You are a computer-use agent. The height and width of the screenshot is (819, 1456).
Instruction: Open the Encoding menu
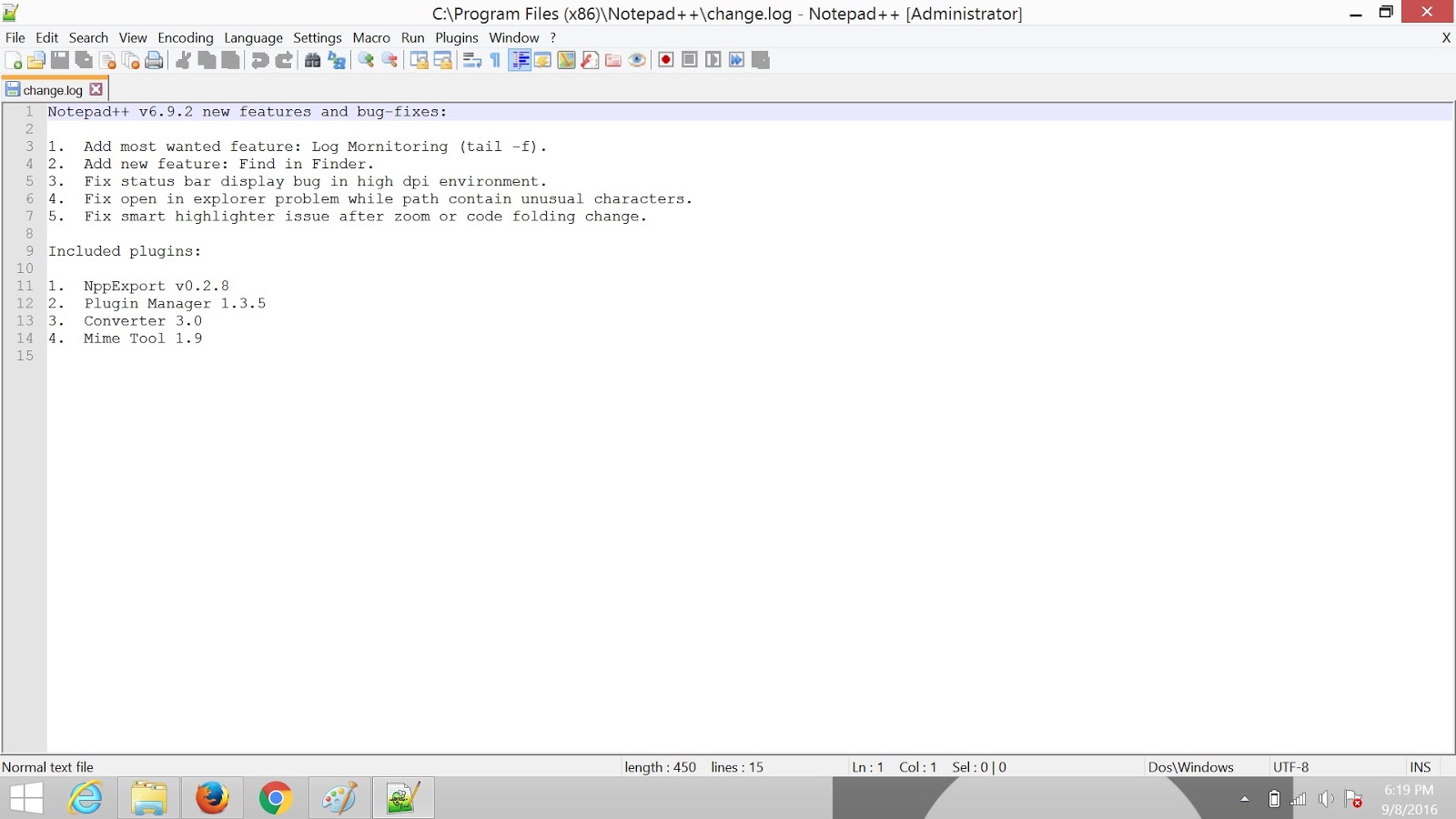click(x=186, y=37)
